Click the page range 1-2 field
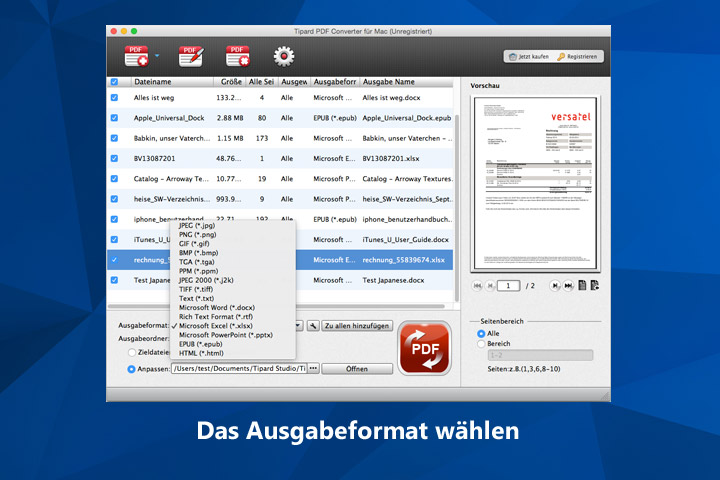Image resolution: width=720 pixels, height=480 pixels. click(540, 355)
